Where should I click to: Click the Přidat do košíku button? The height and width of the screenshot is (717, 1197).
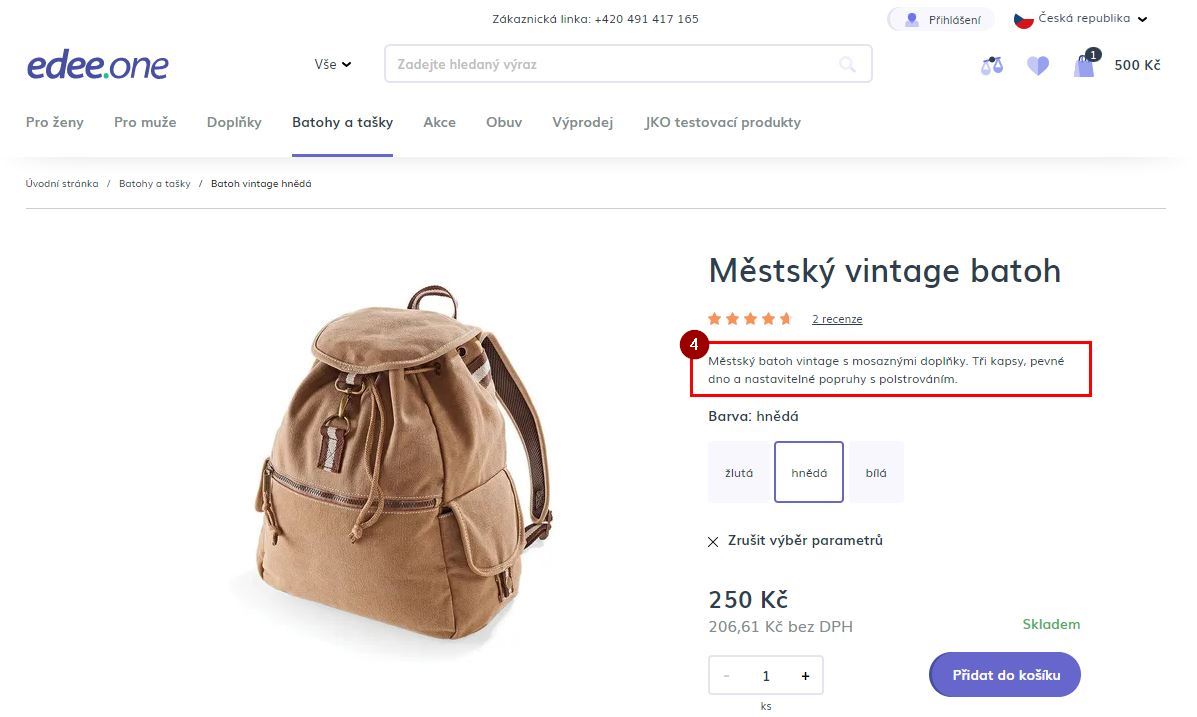pyautogui.click(x=1004, y=674)
